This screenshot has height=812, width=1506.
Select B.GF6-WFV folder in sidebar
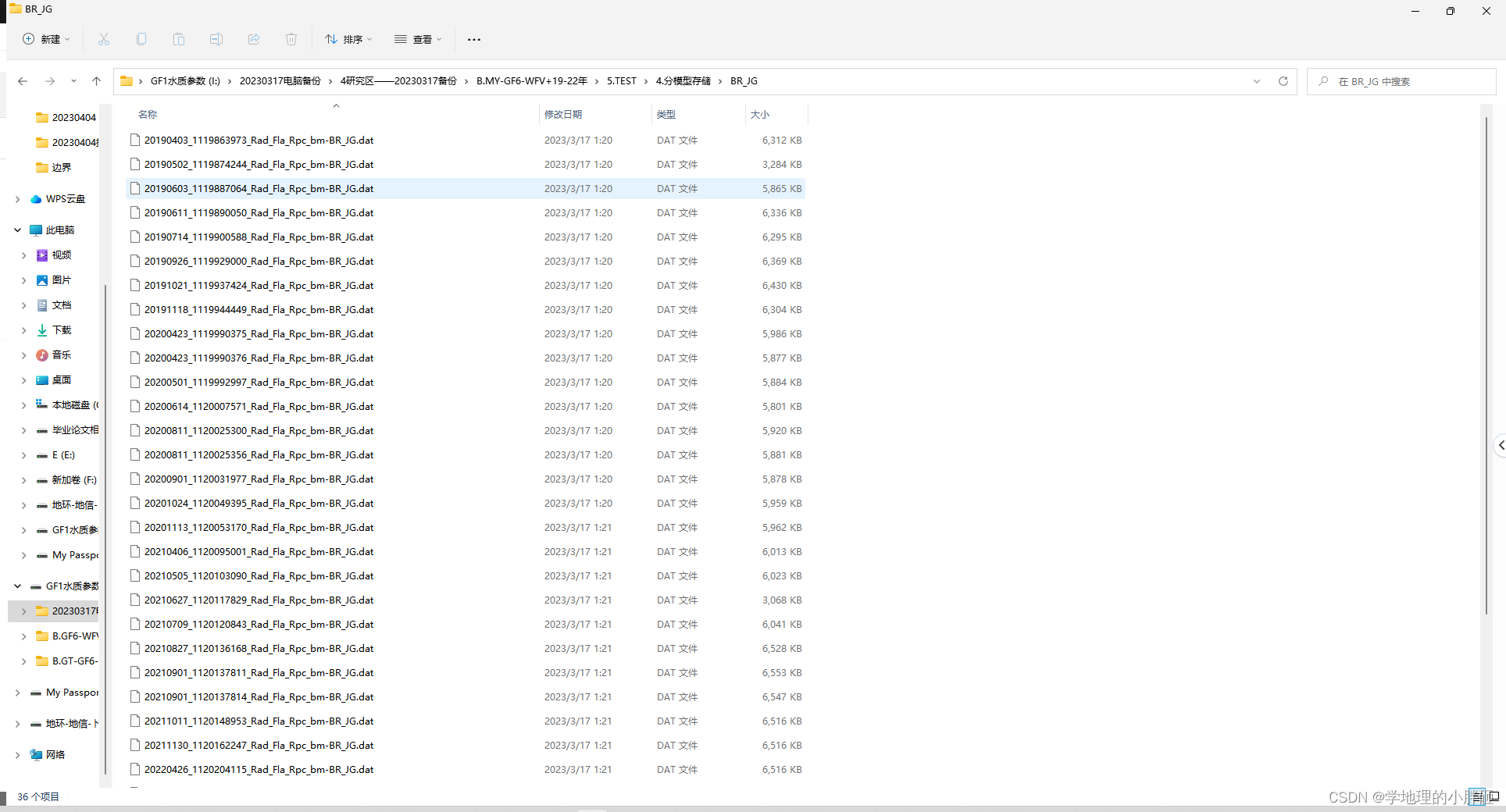(x=66, y=636)
